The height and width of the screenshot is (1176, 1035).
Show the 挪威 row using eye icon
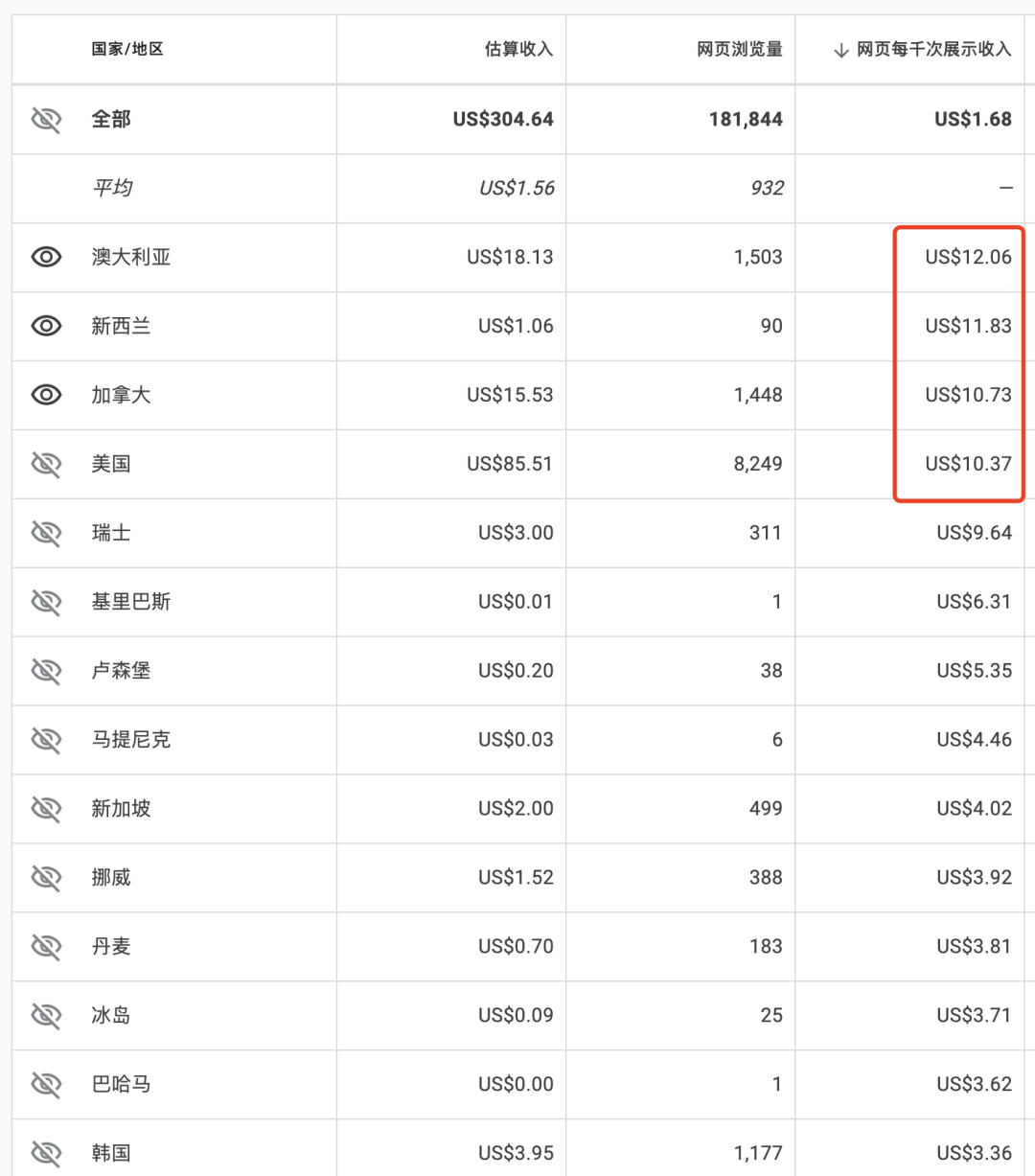46,878
